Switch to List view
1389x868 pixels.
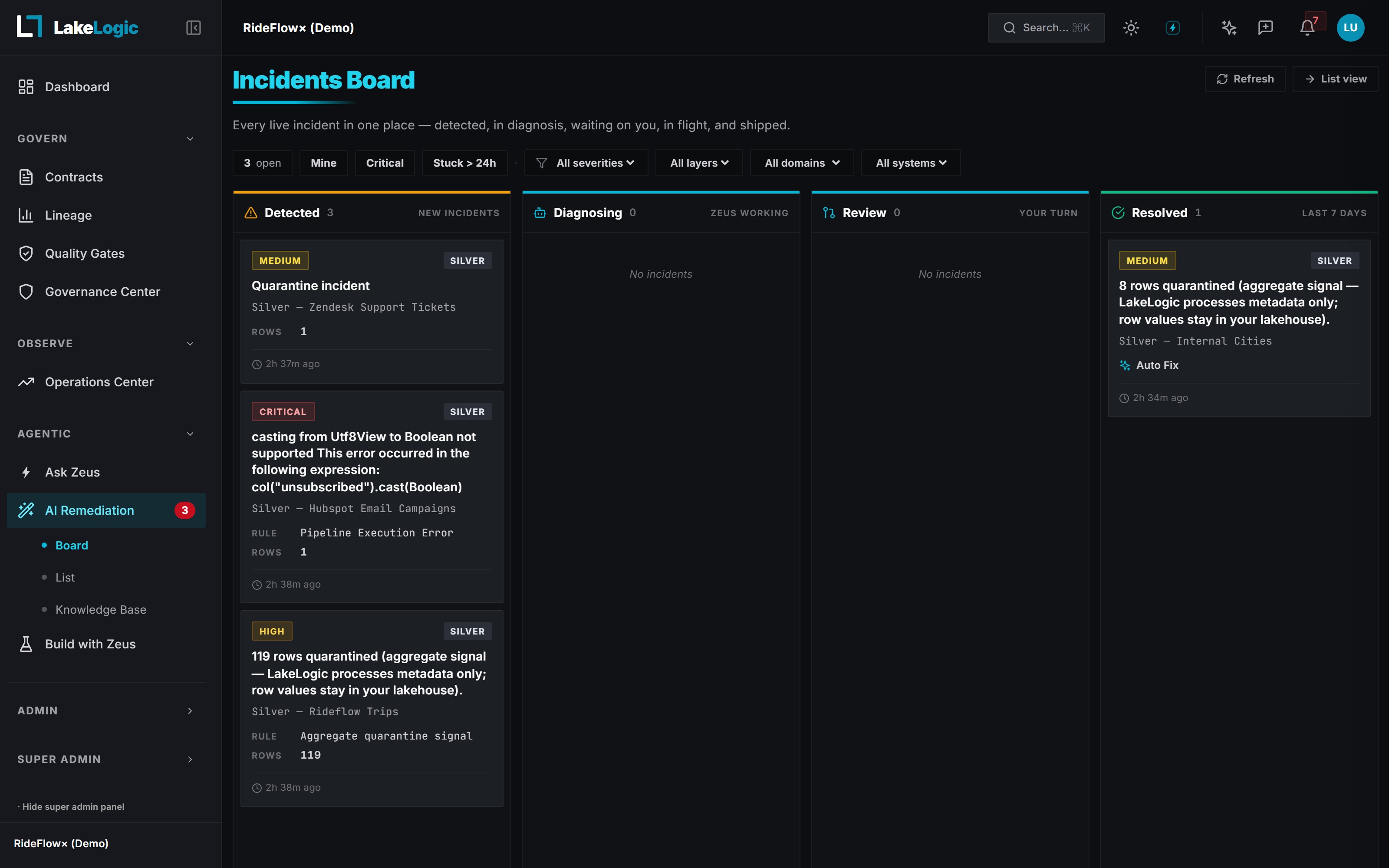(1335, 79)
